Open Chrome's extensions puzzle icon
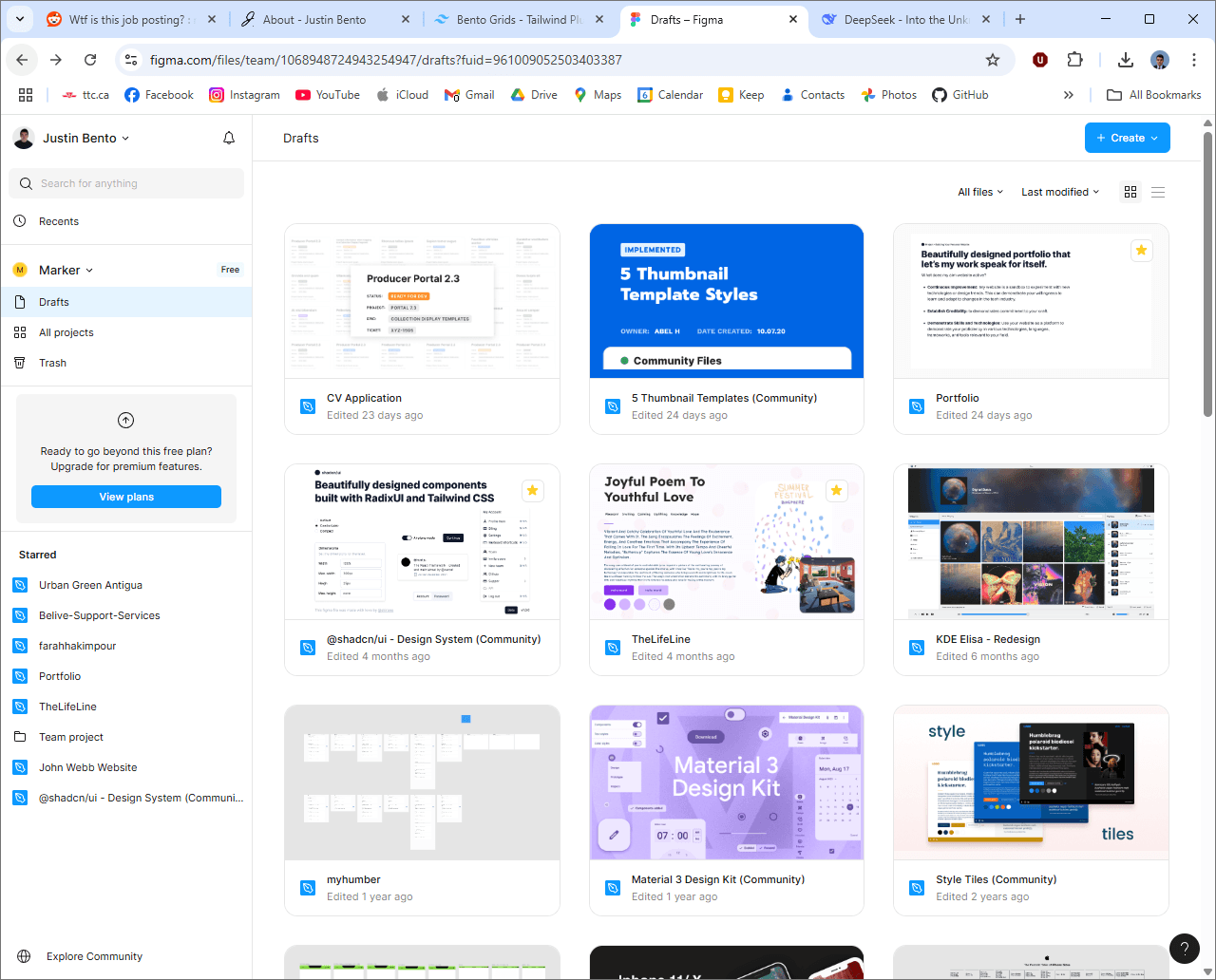 [1074, 59]
